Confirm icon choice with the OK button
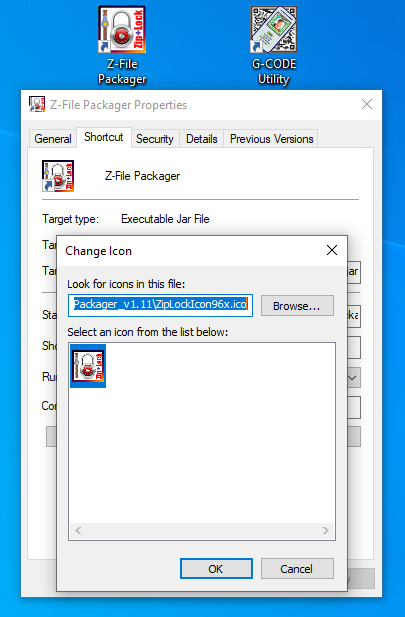Screen dimensions: 405x617 [x=216, y=569]
